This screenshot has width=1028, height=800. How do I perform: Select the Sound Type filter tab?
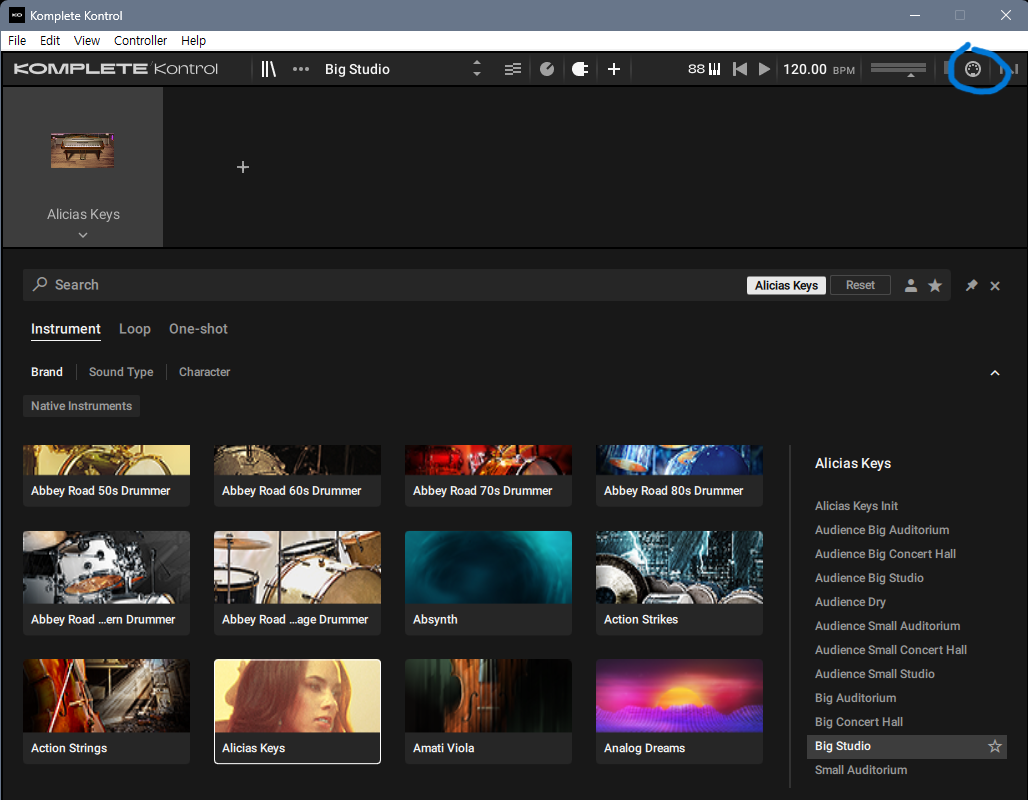[x=121, y=372]
